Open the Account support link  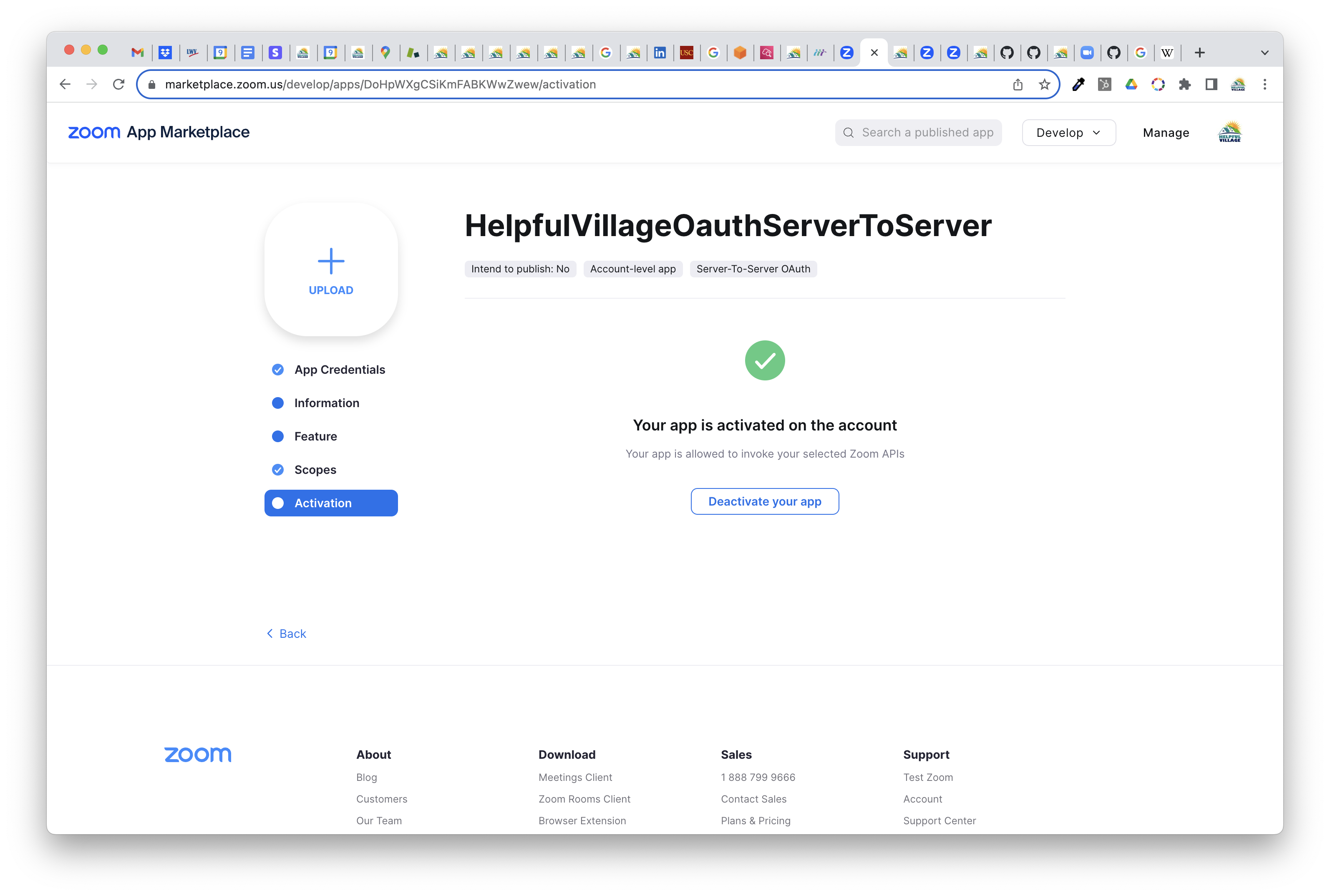point(922,799)
